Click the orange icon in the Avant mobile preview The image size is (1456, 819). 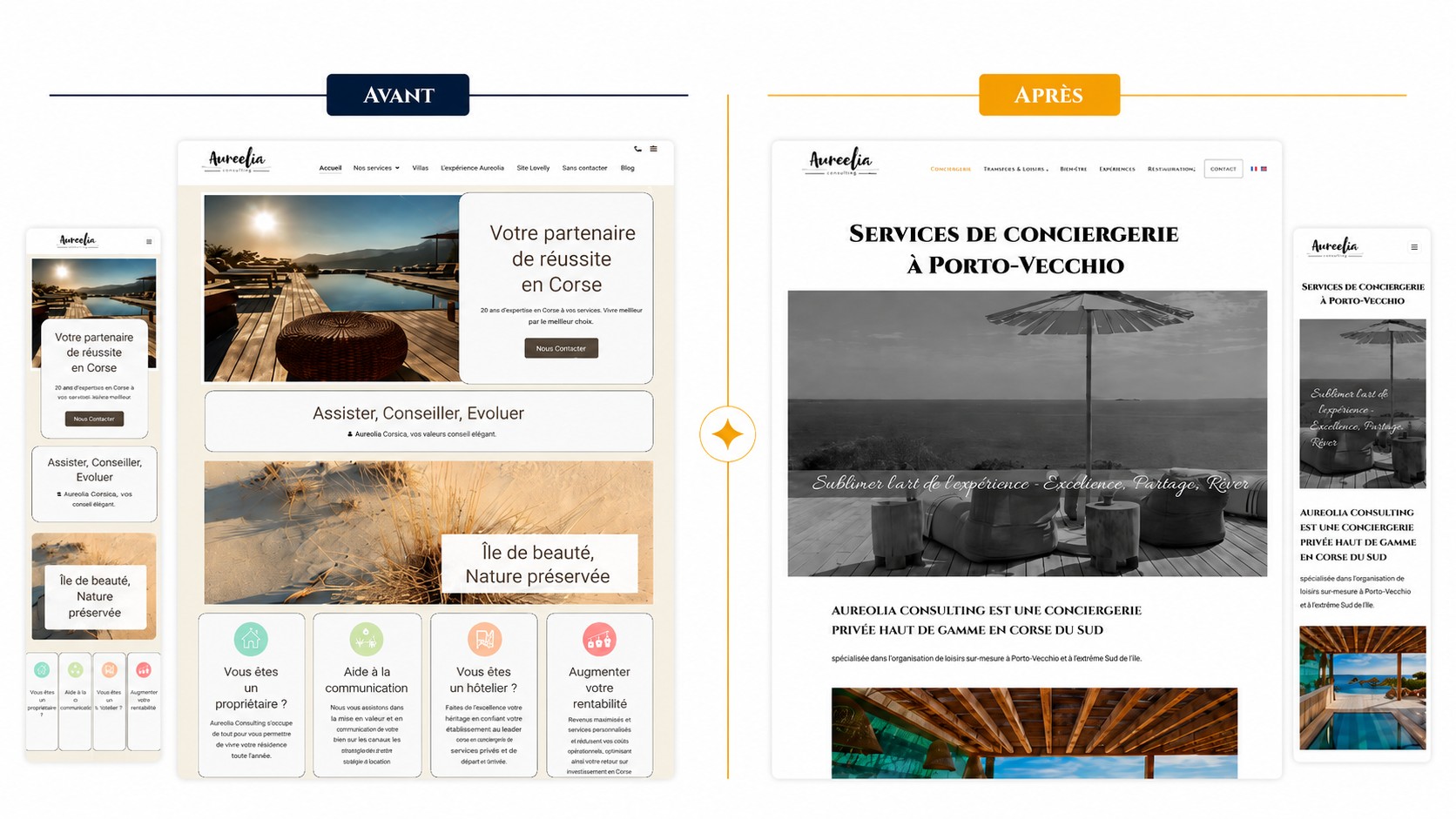click(109, 669)
